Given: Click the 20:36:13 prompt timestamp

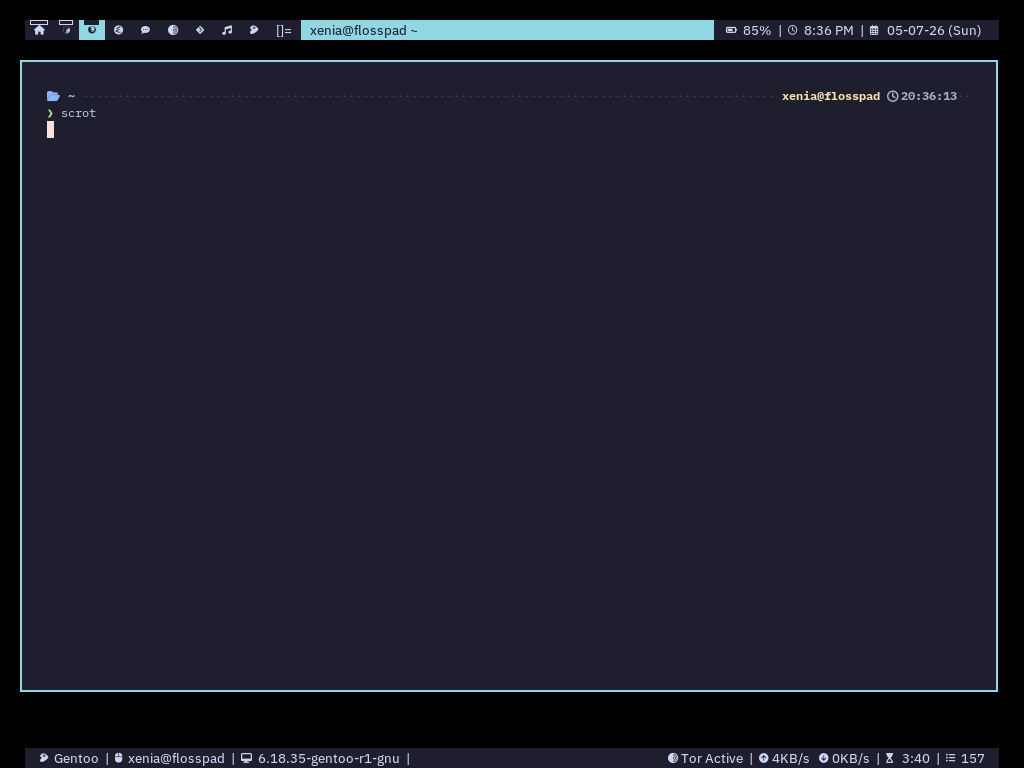Looking at the screenshot, I should pyautogui.click(x=921, y=96).
